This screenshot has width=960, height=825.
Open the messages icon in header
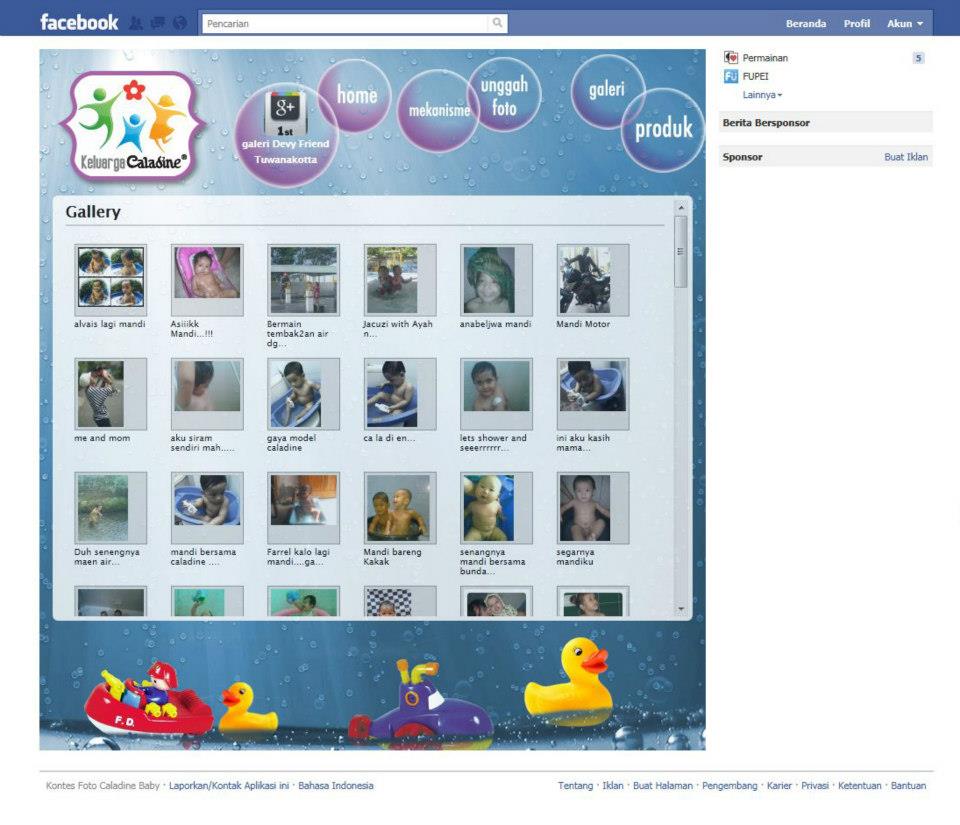coord(158,23)
